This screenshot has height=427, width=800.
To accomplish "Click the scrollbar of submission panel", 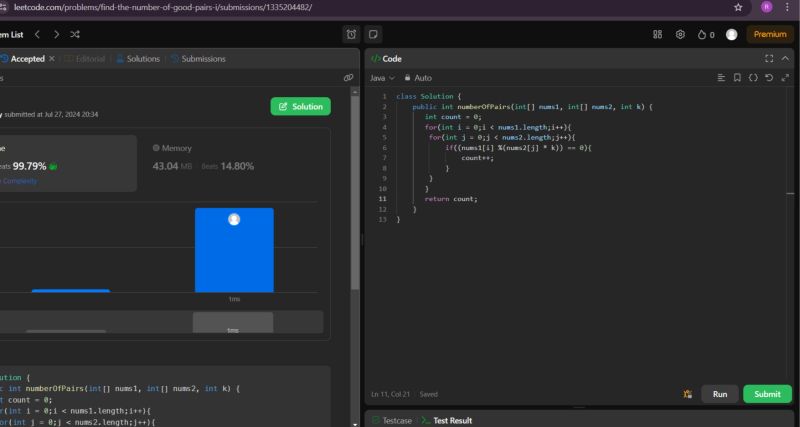I will pos(355,192).
